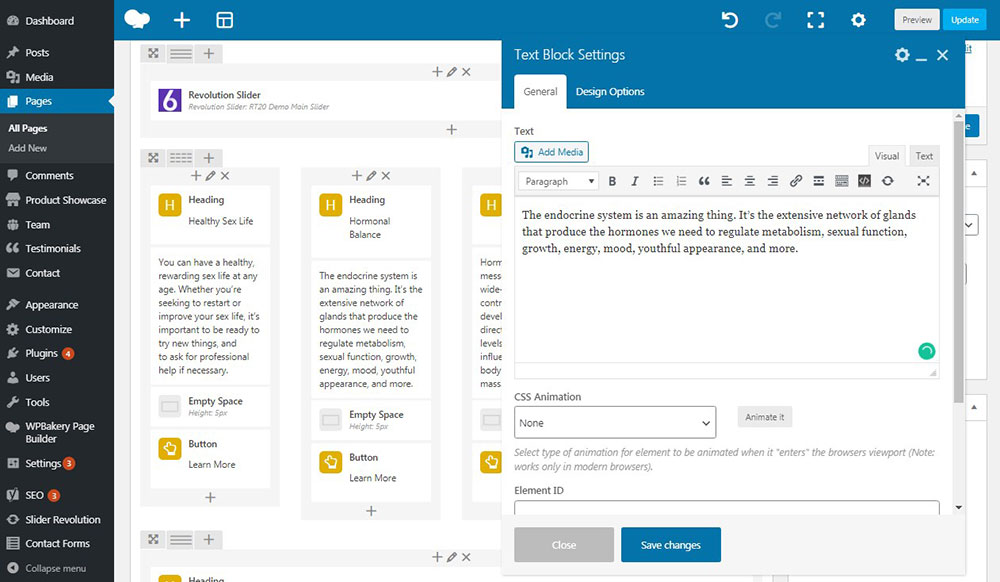Open the Text Block Settings gear dropdown
Screen dimensions: 1000x582
(x=902, y=56)
